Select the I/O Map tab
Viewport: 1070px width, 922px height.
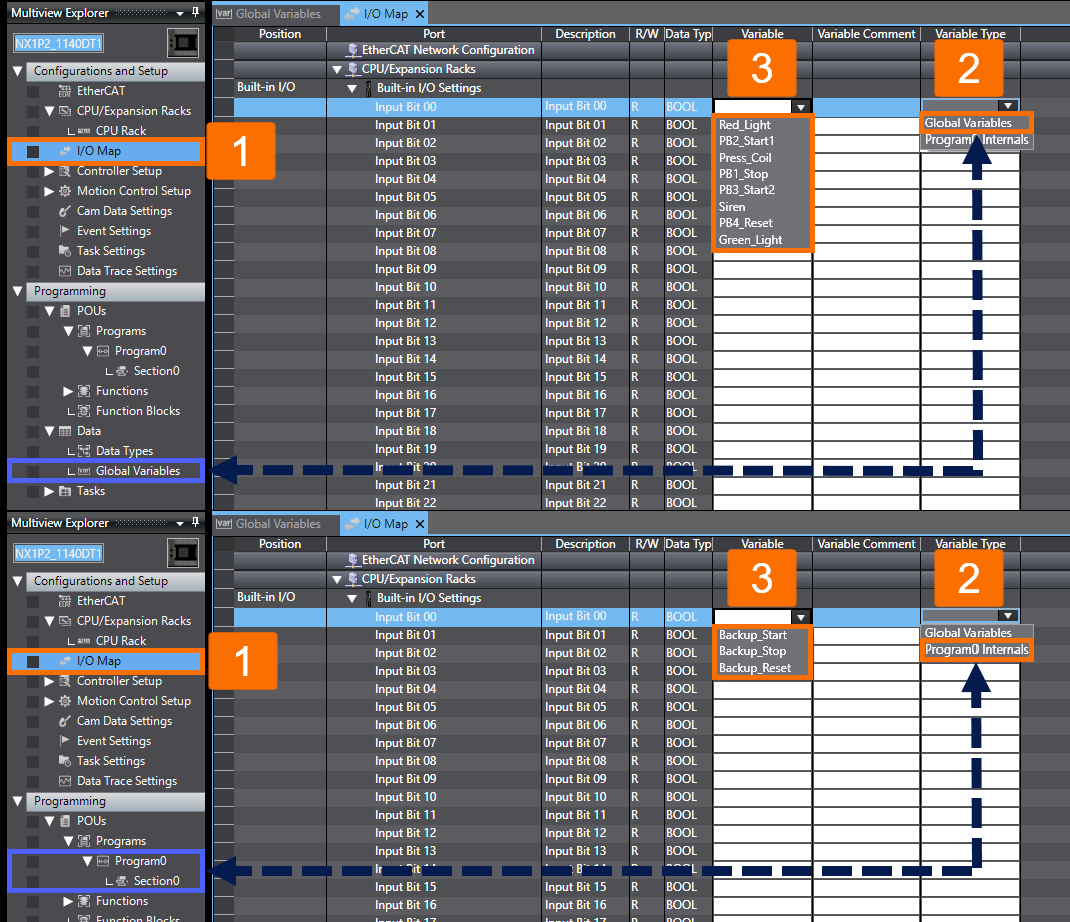[384, 14]
